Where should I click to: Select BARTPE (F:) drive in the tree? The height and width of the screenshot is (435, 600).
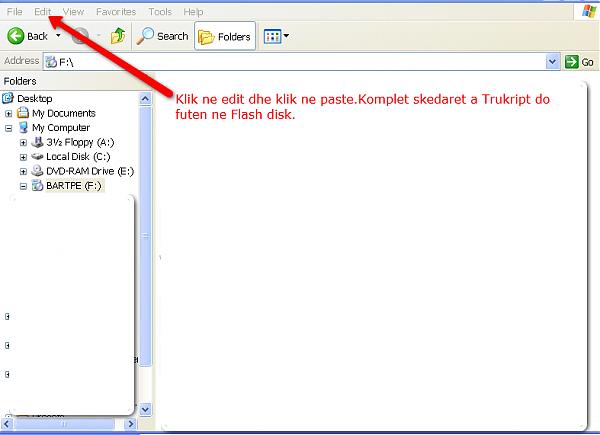pyautogui.click(x=74, y=186)
